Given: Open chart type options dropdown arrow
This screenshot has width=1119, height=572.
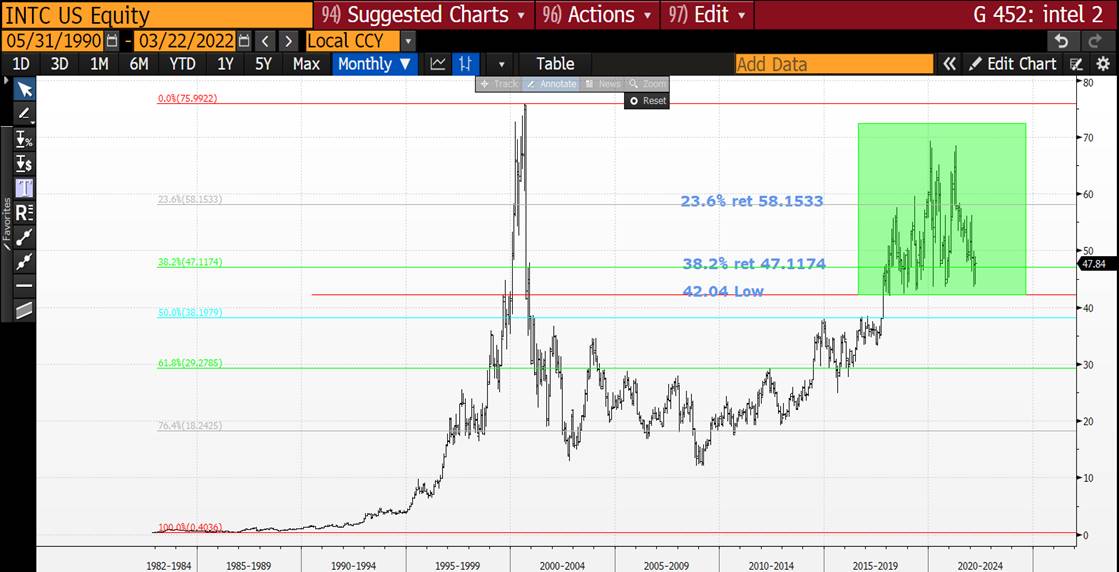Looking at the screenshot, I should [501, 64].
